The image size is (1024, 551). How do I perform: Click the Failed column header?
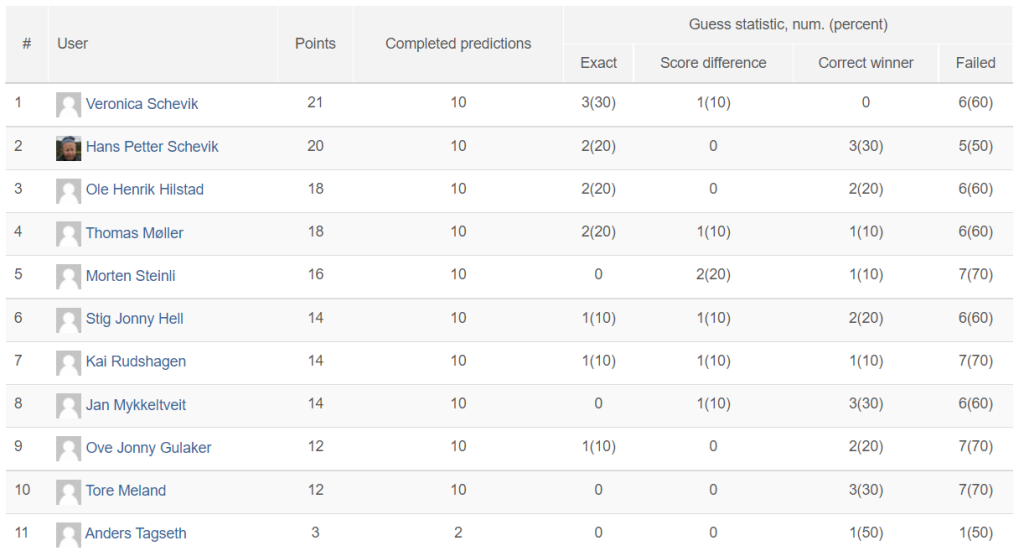coord(975,63)
